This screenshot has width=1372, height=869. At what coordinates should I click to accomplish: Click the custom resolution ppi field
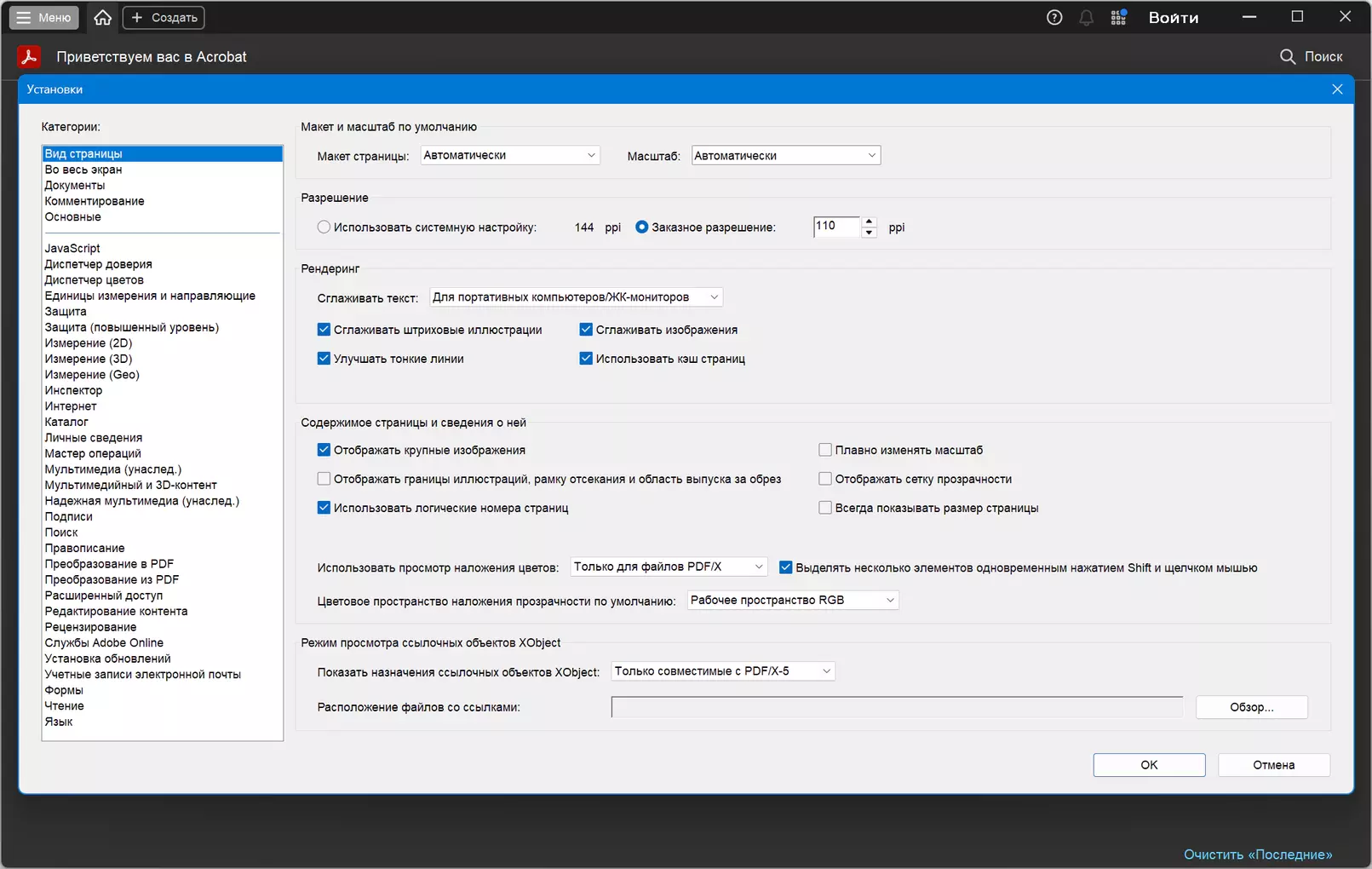[836, 227]
